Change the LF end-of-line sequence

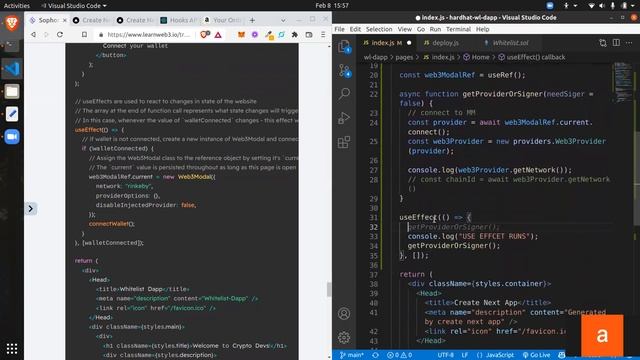point(464,355)
